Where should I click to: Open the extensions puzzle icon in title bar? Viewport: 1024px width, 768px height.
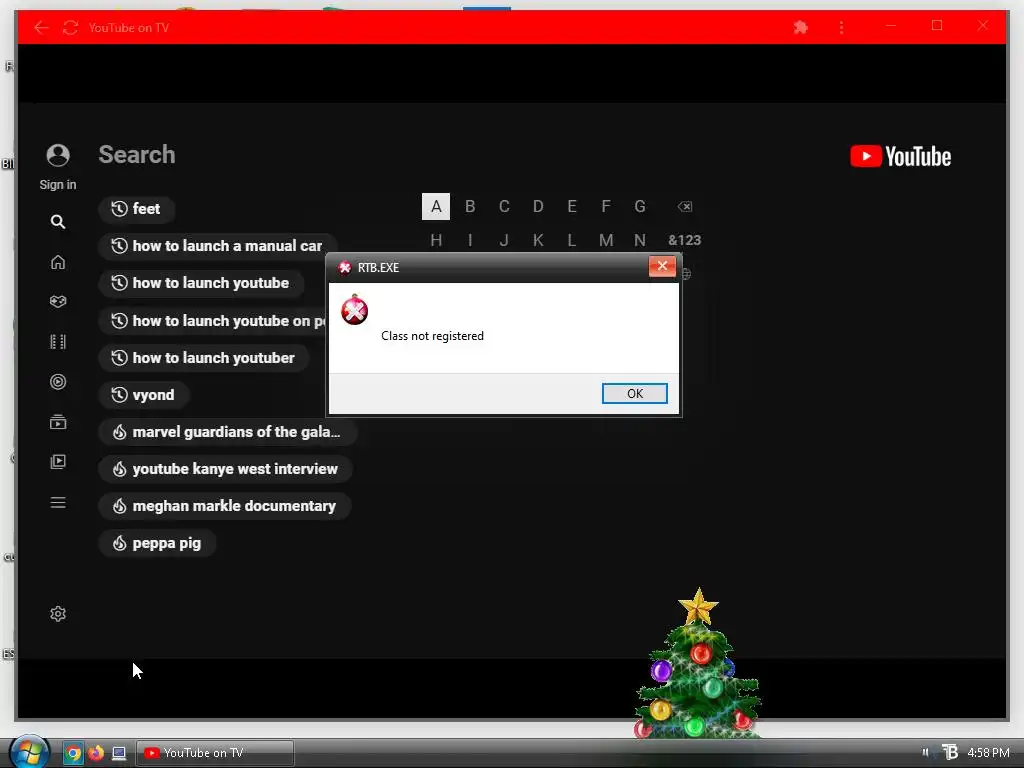[x=801, y=27]
